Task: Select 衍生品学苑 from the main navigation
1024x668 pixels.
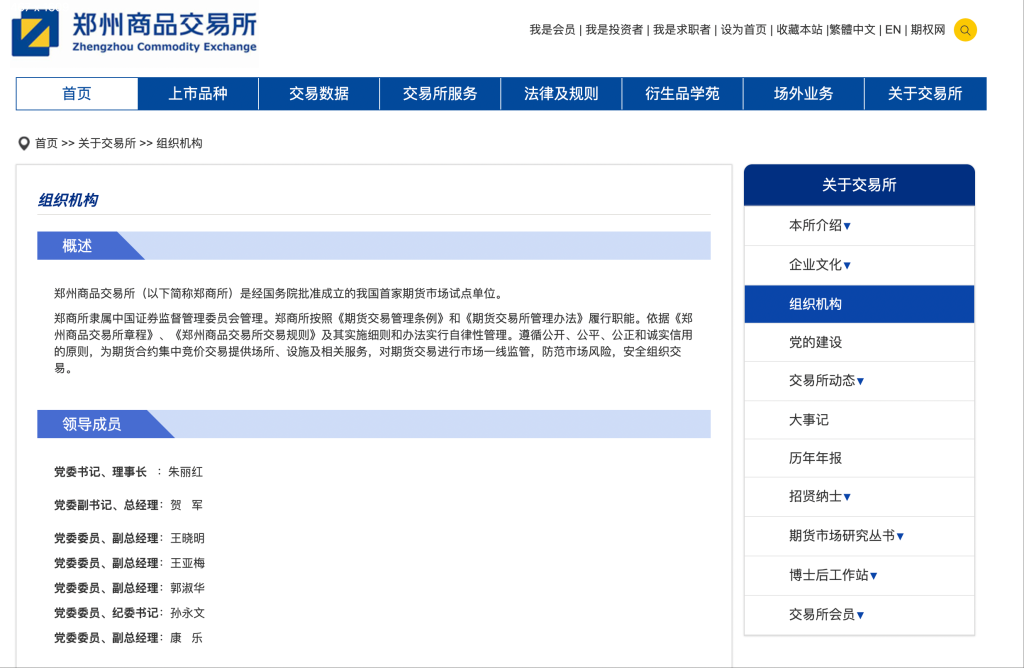Action: pos(682,94)
